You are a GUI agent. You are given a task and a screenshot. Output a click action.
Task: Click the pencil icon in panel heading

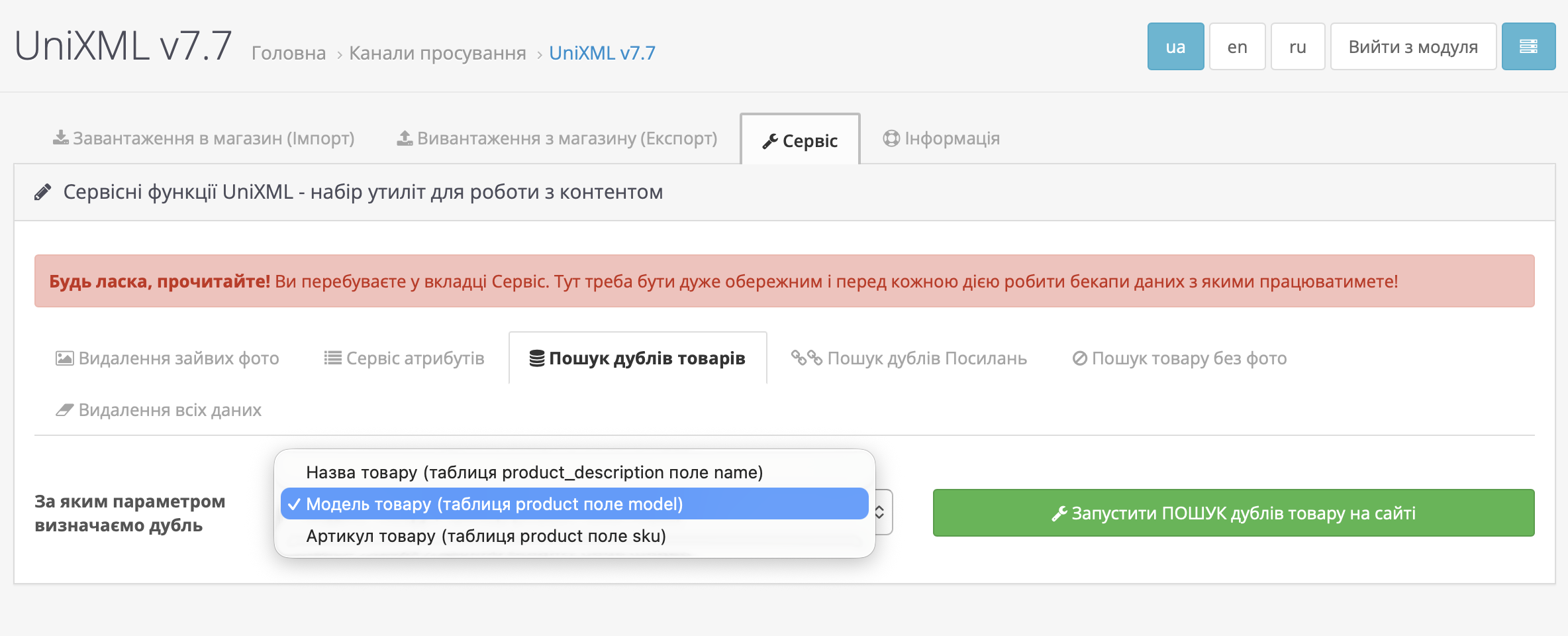(42, 192)
